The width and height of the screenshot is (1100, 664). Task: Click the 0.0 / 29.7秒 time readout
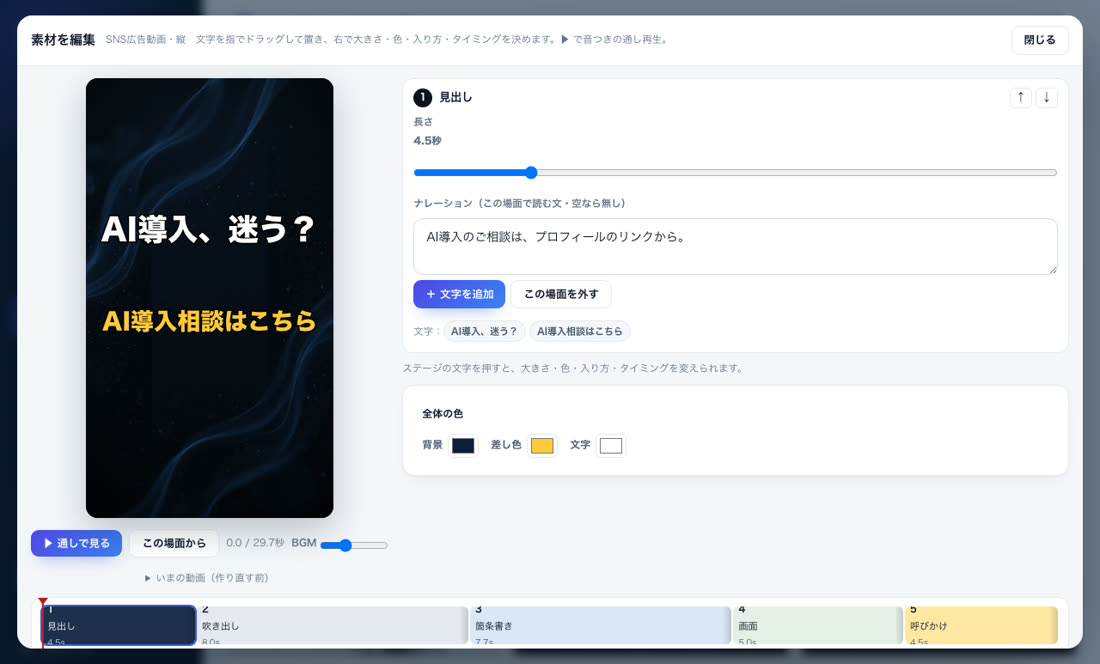[x=255, y=543]
